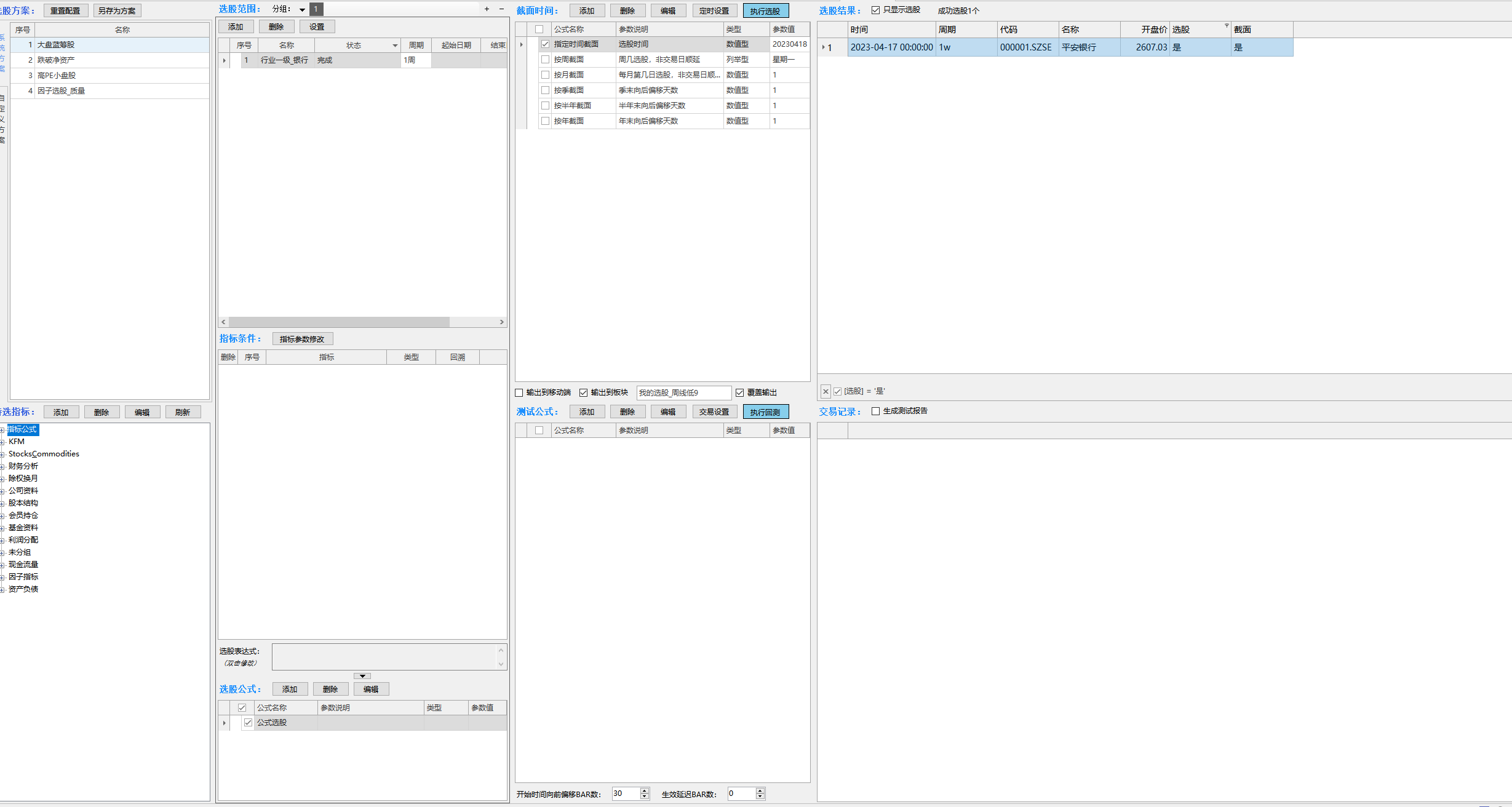The height and width of the screenshot is (807, 1512).
Task: Check the 按年截面 row checkbox
Action: [545, 121]
